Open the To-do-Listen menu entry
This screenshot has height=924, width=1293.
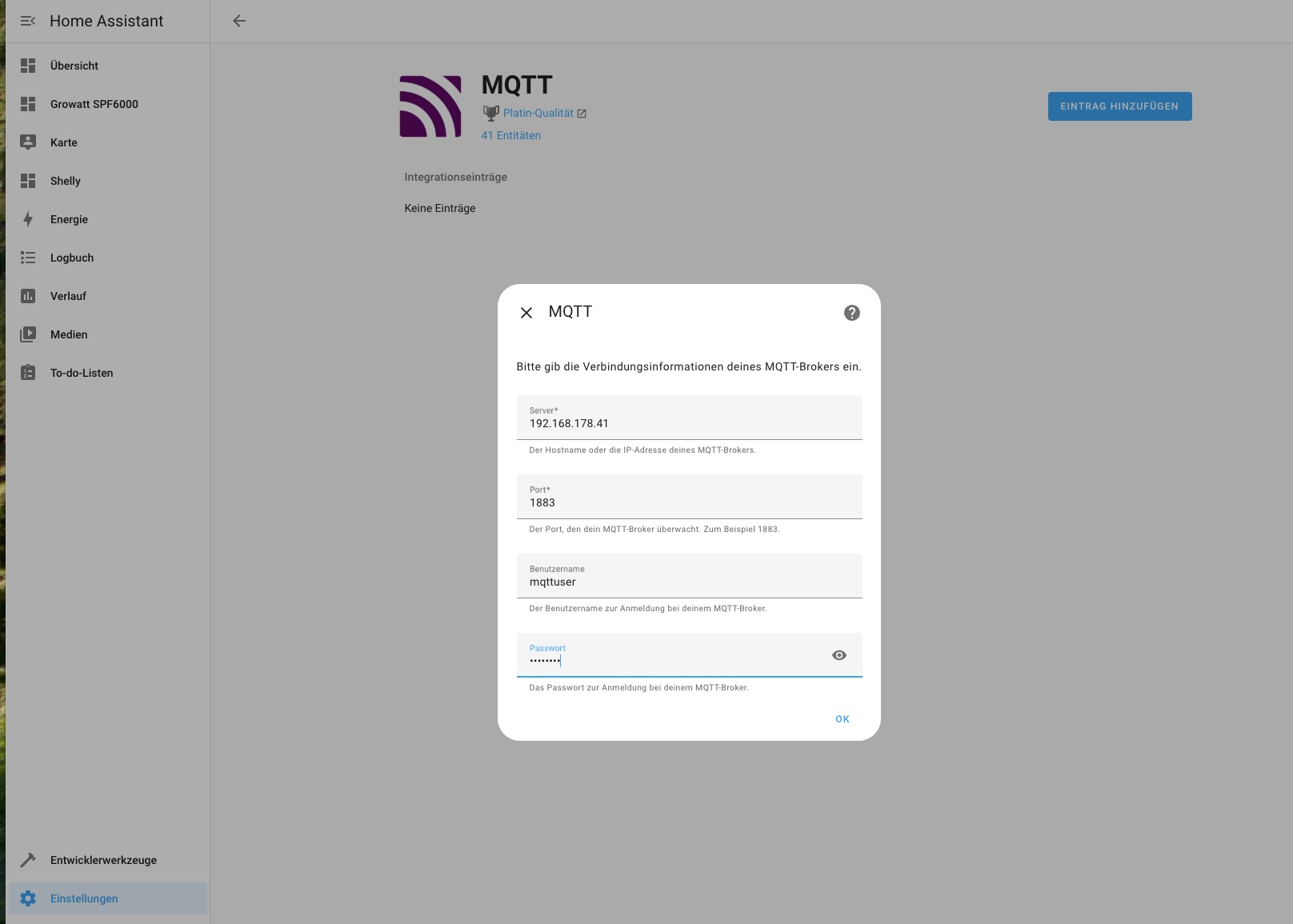pos(107,373)
